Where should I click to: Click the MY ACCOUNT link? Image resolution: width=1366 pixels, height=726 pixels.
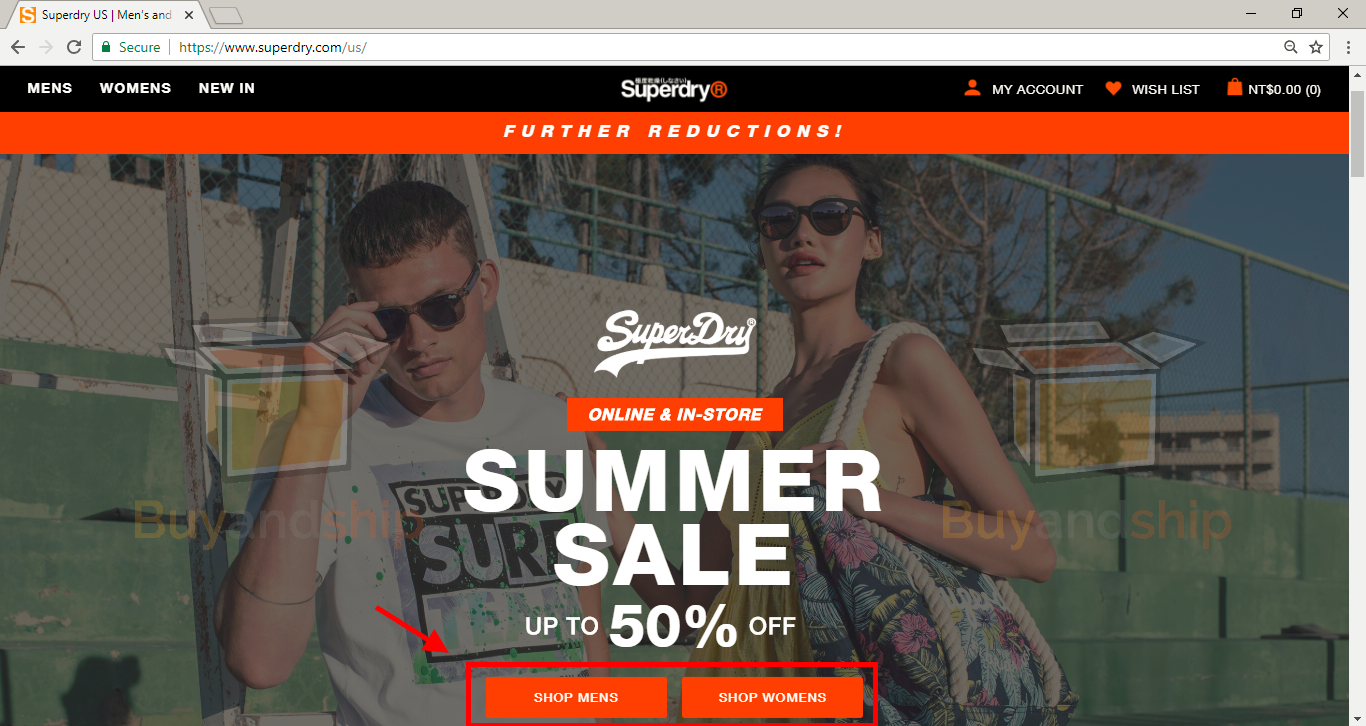(1037, 89)
